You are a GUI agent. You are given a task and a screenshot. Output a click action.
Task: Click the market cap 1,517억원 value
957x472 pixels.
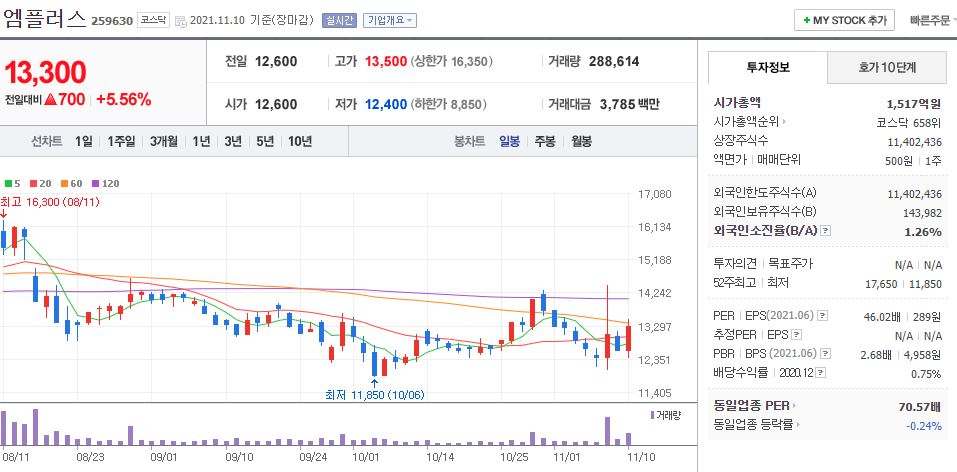(914, 103)
